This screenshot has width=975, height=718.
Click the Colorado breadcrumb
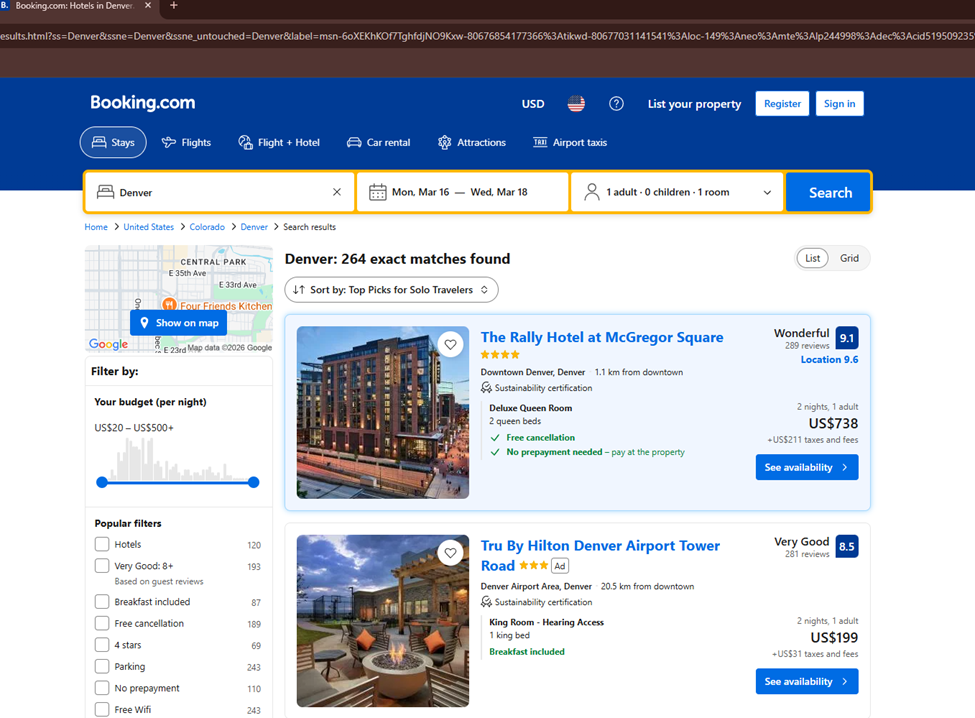click(207, 227)
